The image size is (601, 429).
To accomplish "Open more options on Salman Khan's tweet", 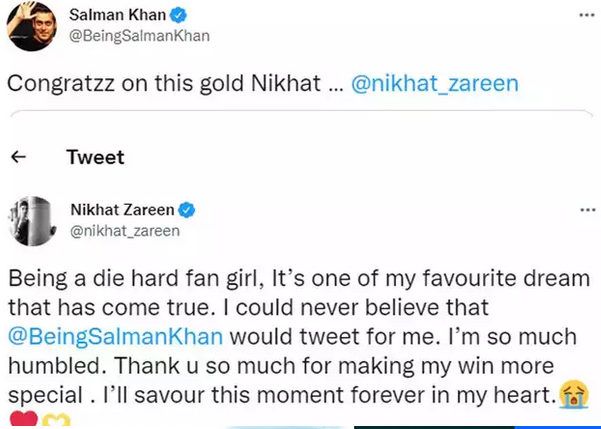I will (x=584, y=15).
